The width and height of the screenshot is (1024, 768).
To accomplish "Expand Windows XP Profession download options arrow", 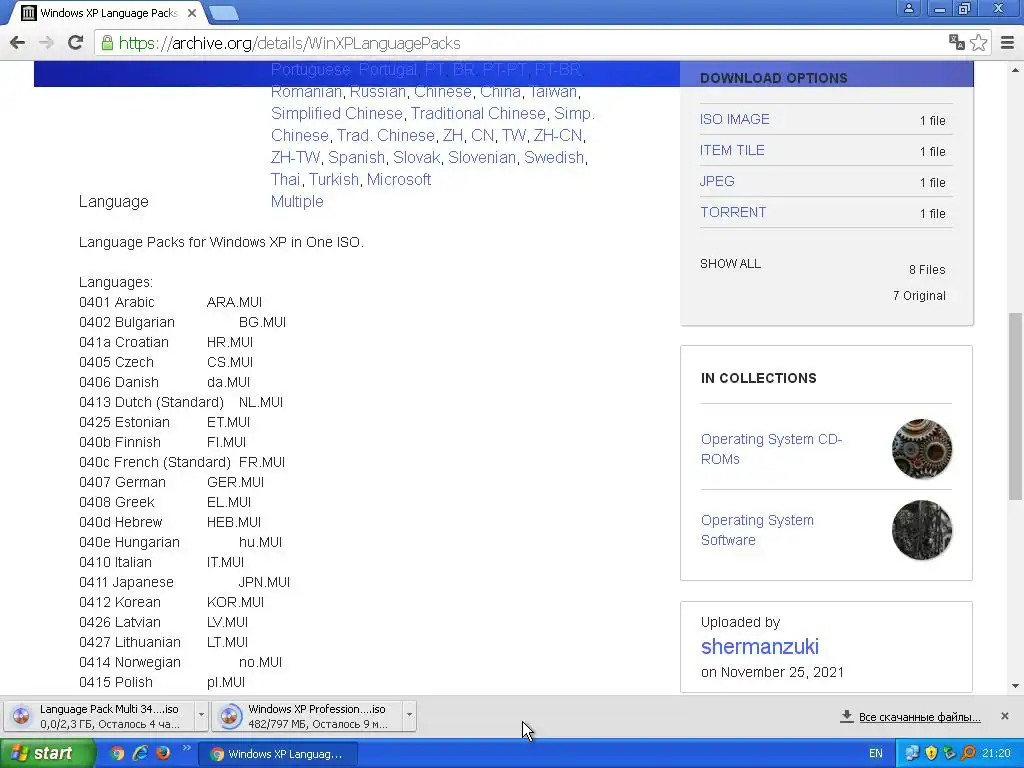I will point(409,715).
